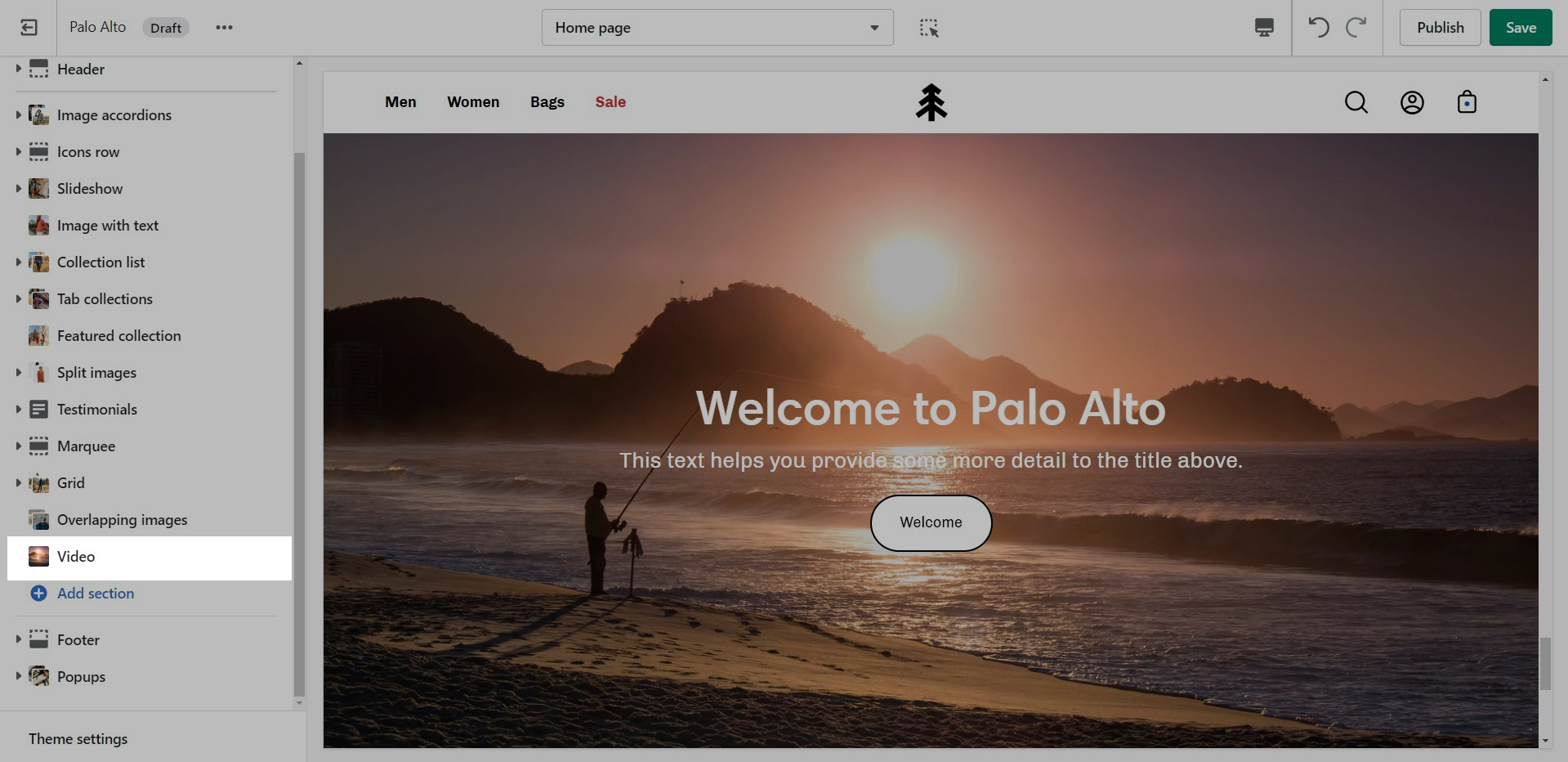Click the Add section link

coord(95,594)
